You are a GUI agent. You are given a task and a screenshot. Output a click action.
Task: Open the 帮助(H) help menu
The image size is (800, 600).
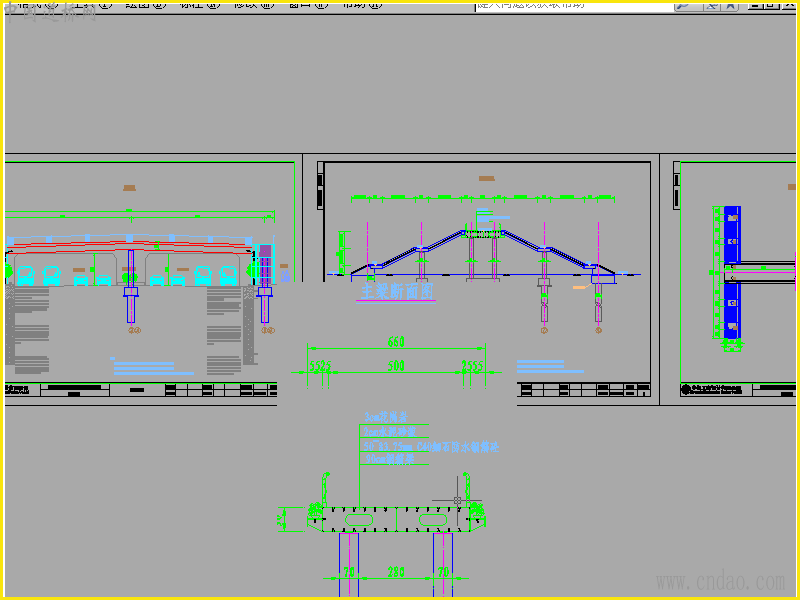click(x=362, y=4)
